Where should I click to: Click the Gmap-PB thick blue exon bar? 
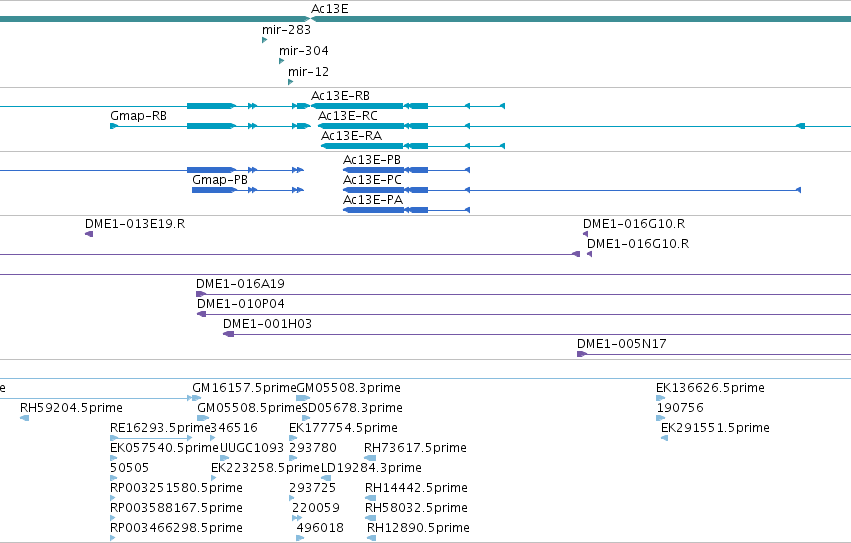point(213,190)
